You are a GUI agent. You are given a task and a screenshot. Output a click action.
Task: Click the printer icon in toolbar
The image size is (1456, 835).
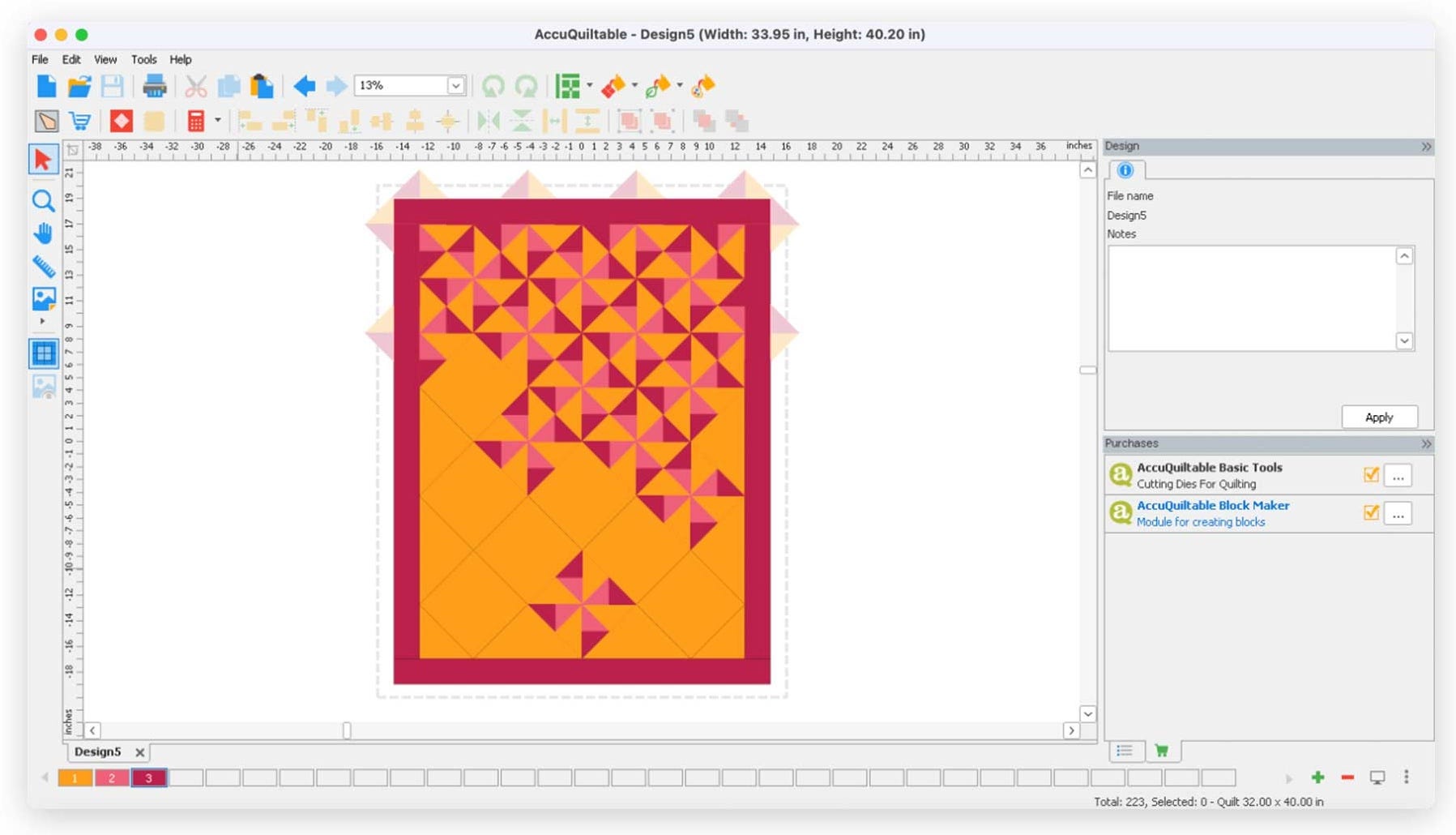[154, 86]
